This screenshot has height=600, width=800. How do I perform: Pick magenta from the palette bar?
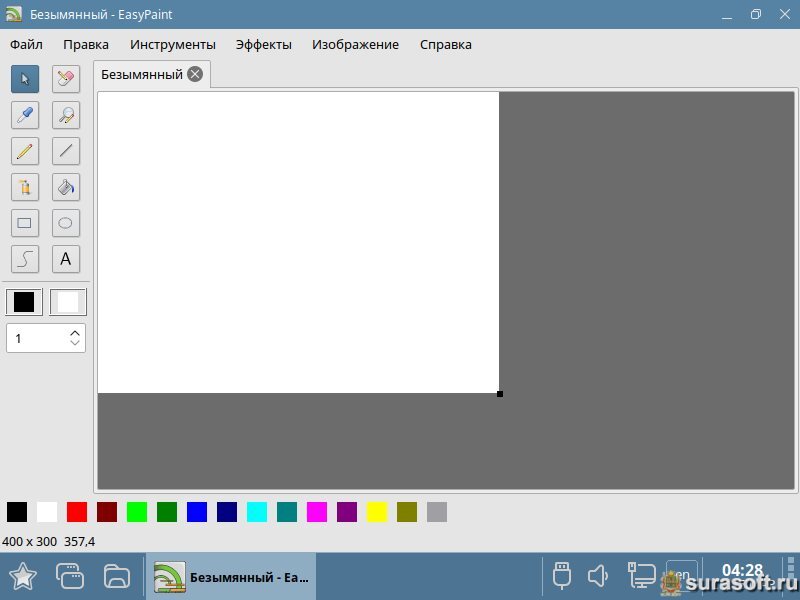click(x=317, y=512)
